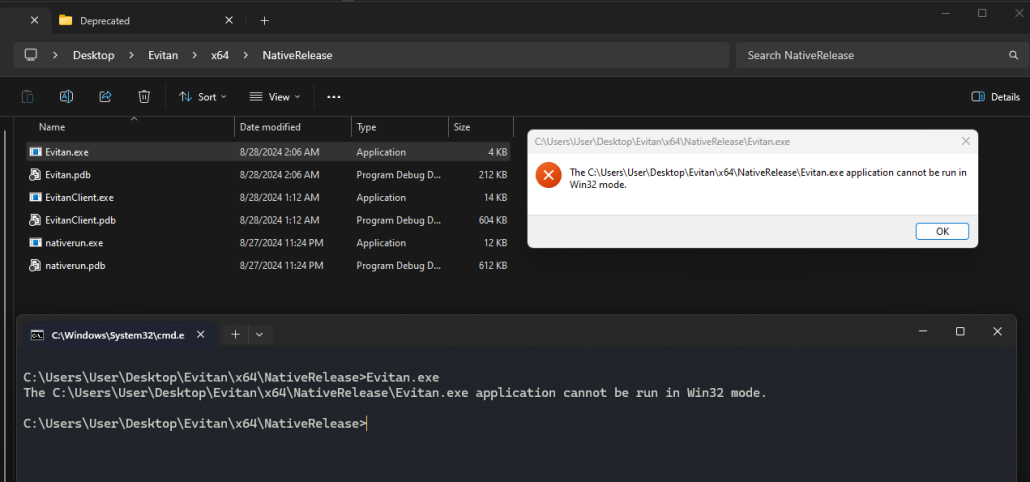This screenshot has width=1030, height=482.
Task: Close the Evitan.exe error dialog
Action: click(966, 141)
